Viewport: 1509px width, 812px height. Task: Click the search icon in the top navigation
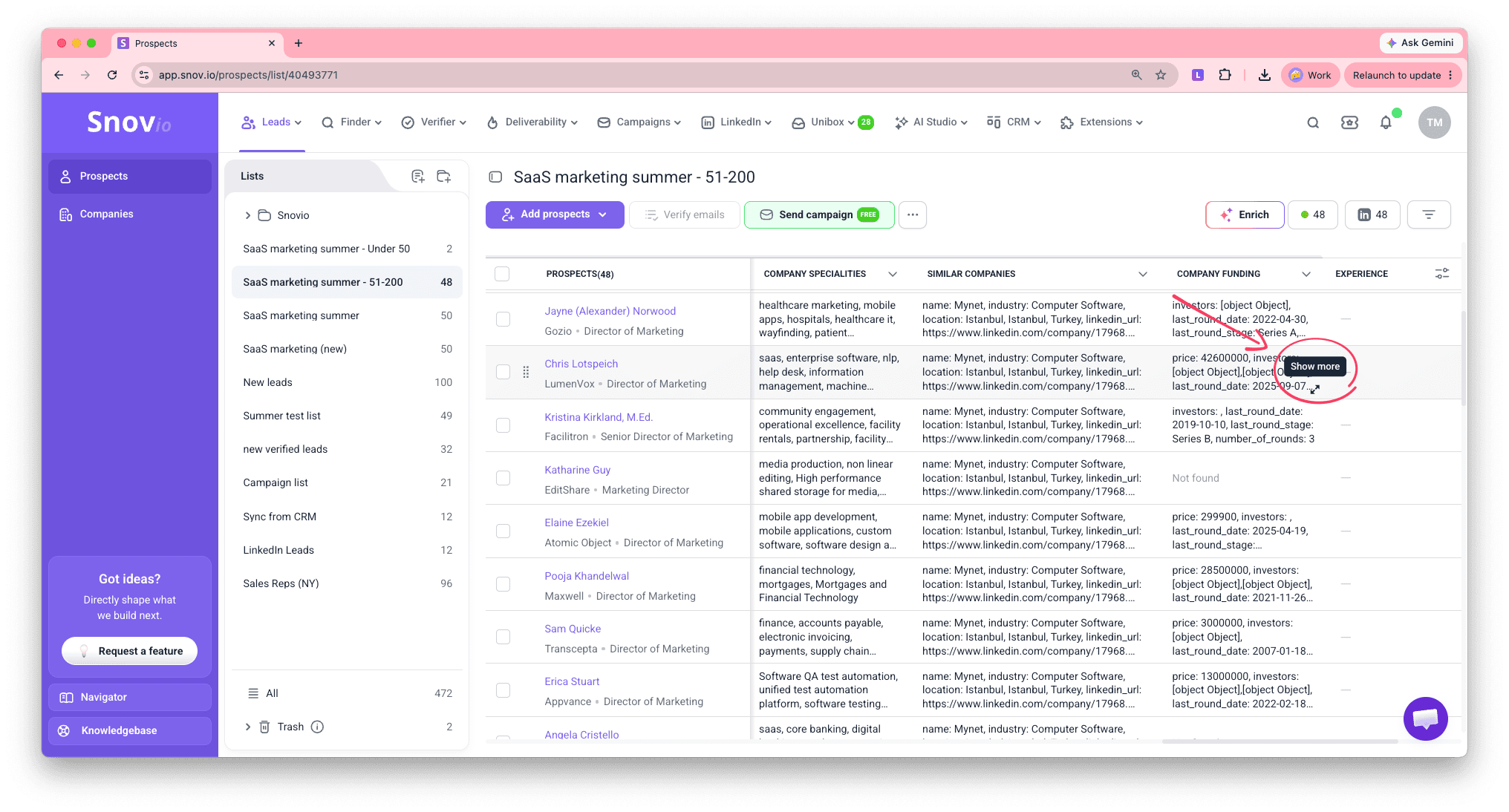tap(1313, 122)
